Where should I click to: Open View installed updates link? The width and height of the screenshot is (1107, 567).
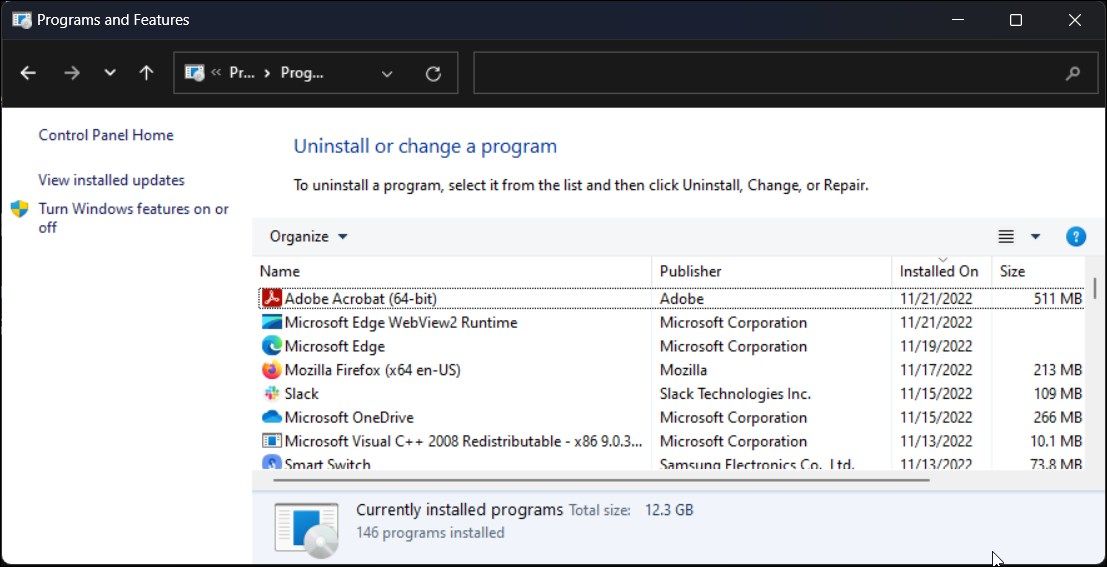click(112, 180)
